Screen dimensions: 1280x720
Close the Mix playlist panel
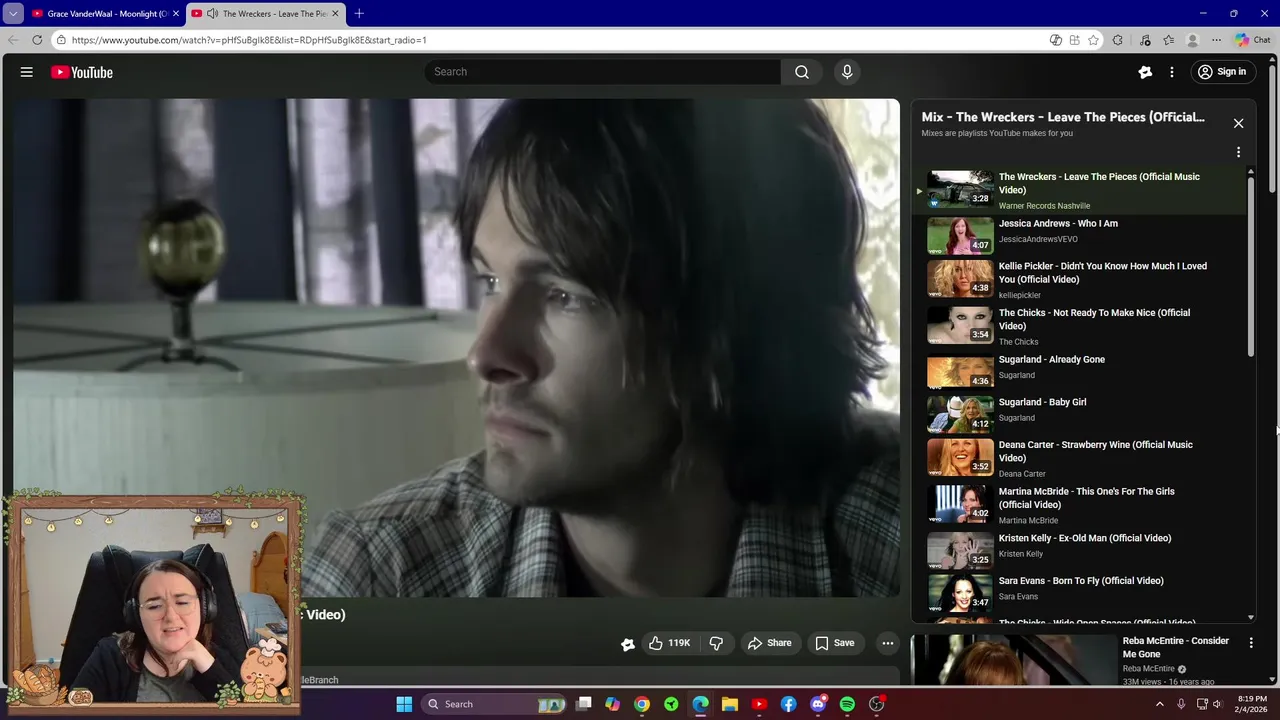click(x=1238, y=123)
